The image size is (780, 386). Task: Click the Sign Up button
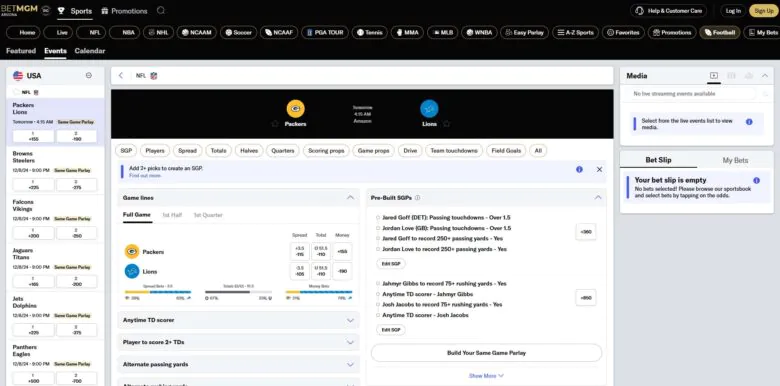click(x=764, y=10)
